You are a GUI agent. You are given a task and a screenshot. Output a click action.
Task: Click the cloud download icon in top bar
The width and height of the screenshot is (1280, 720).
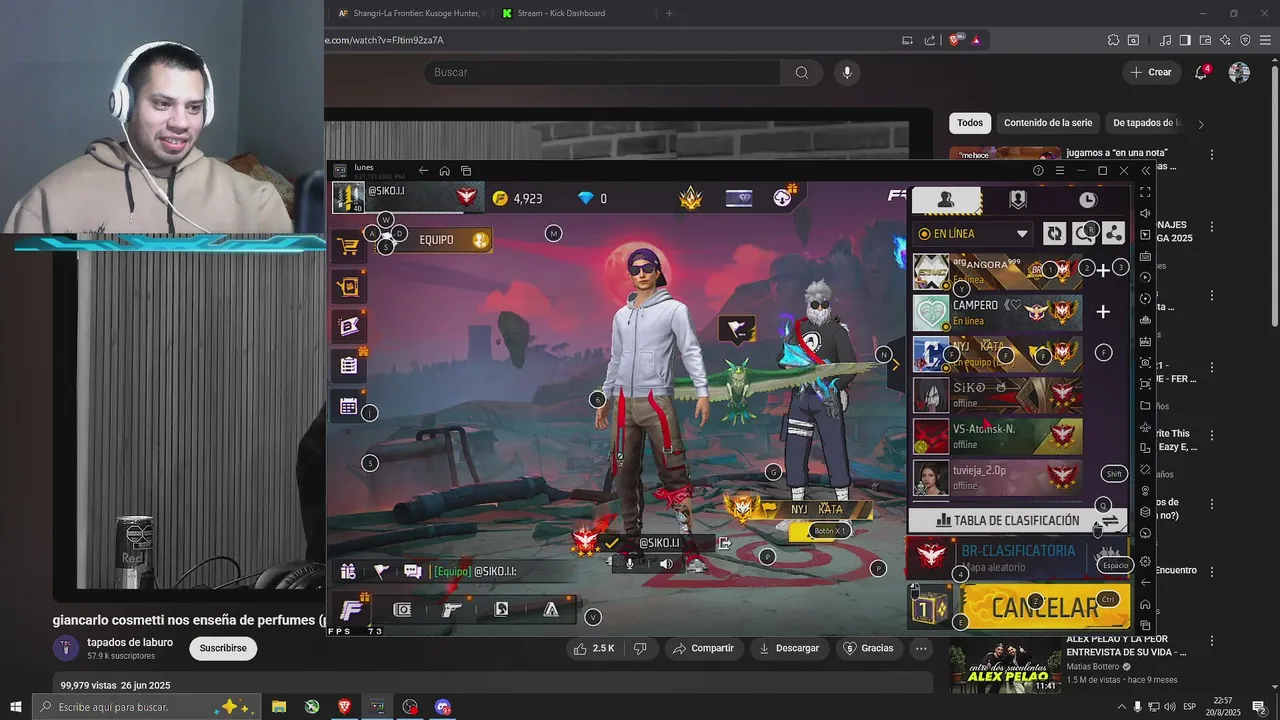(x=783, y=198)
